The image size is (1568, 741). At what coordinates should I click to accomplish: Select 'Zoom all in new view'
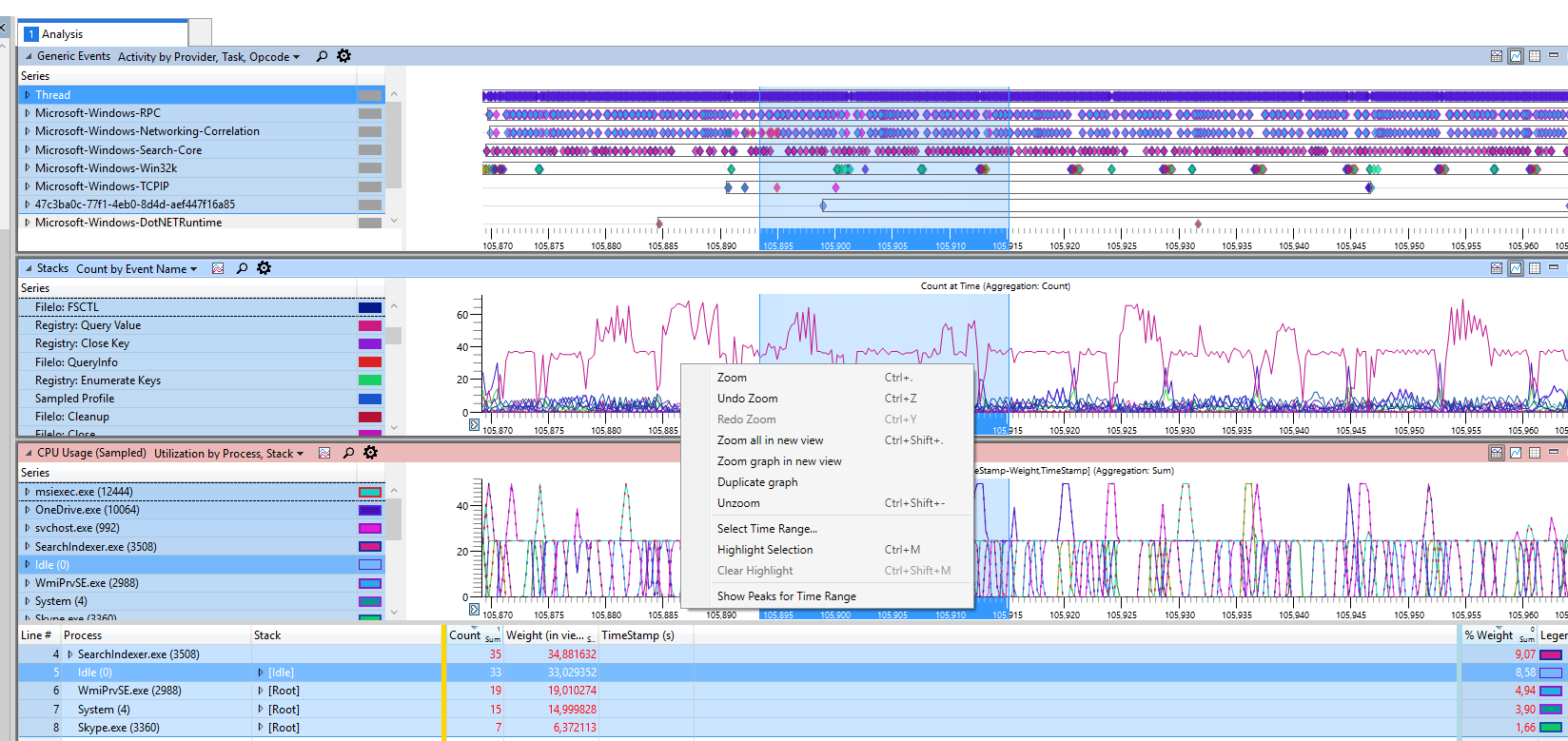[828, 440]
